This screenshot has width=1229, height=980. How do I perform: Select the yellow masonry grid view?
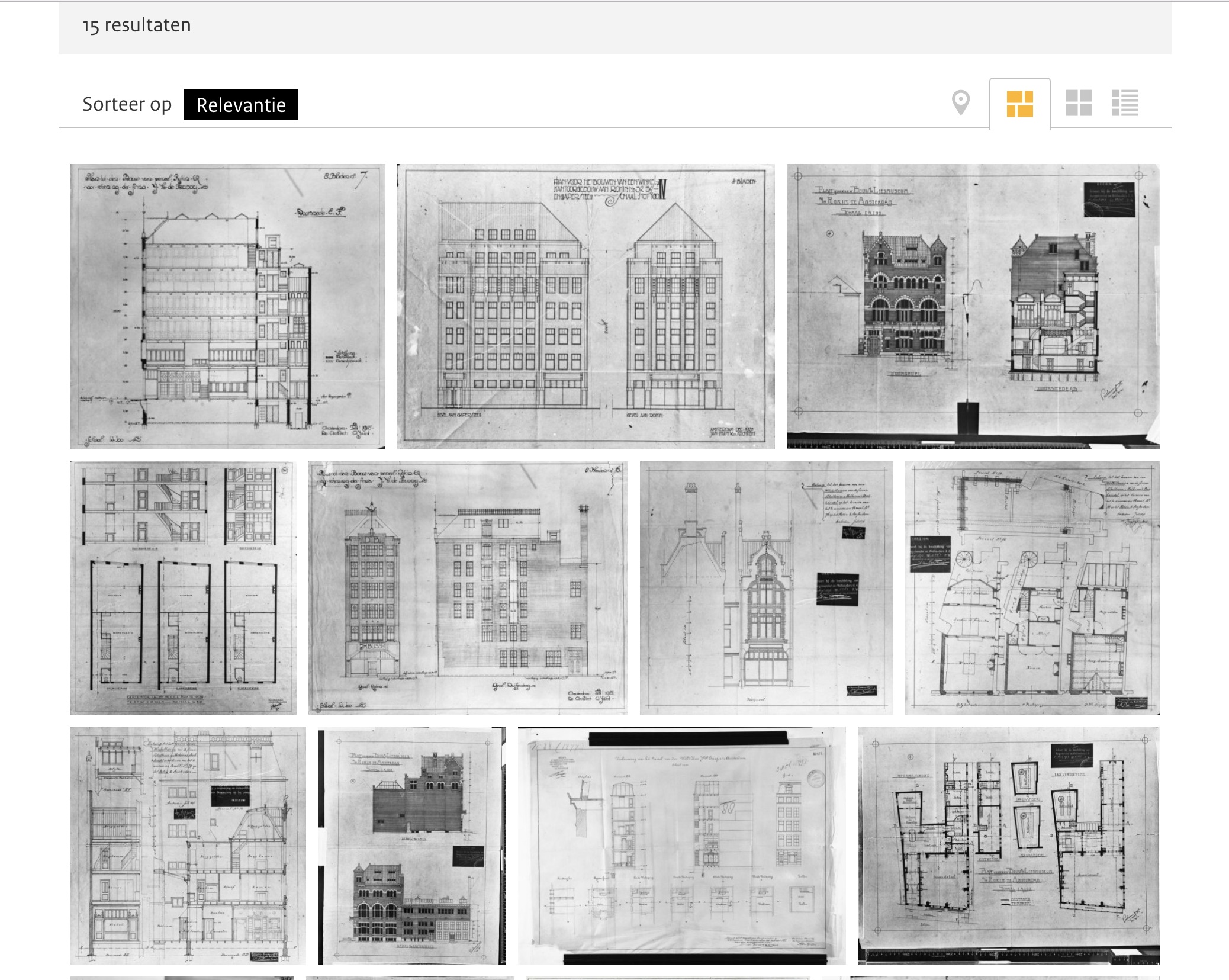coord(1019,104)
